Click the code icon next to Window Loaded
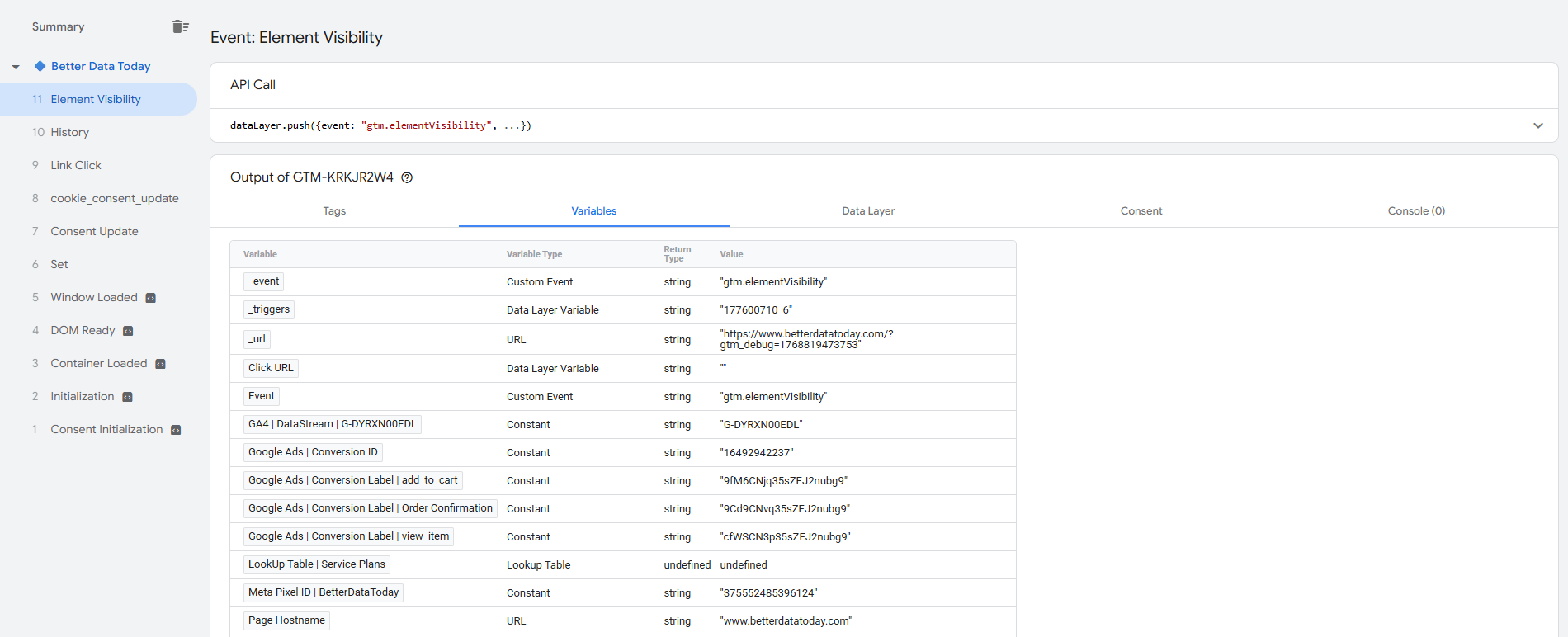The image size is (1568, 637). 151,298
